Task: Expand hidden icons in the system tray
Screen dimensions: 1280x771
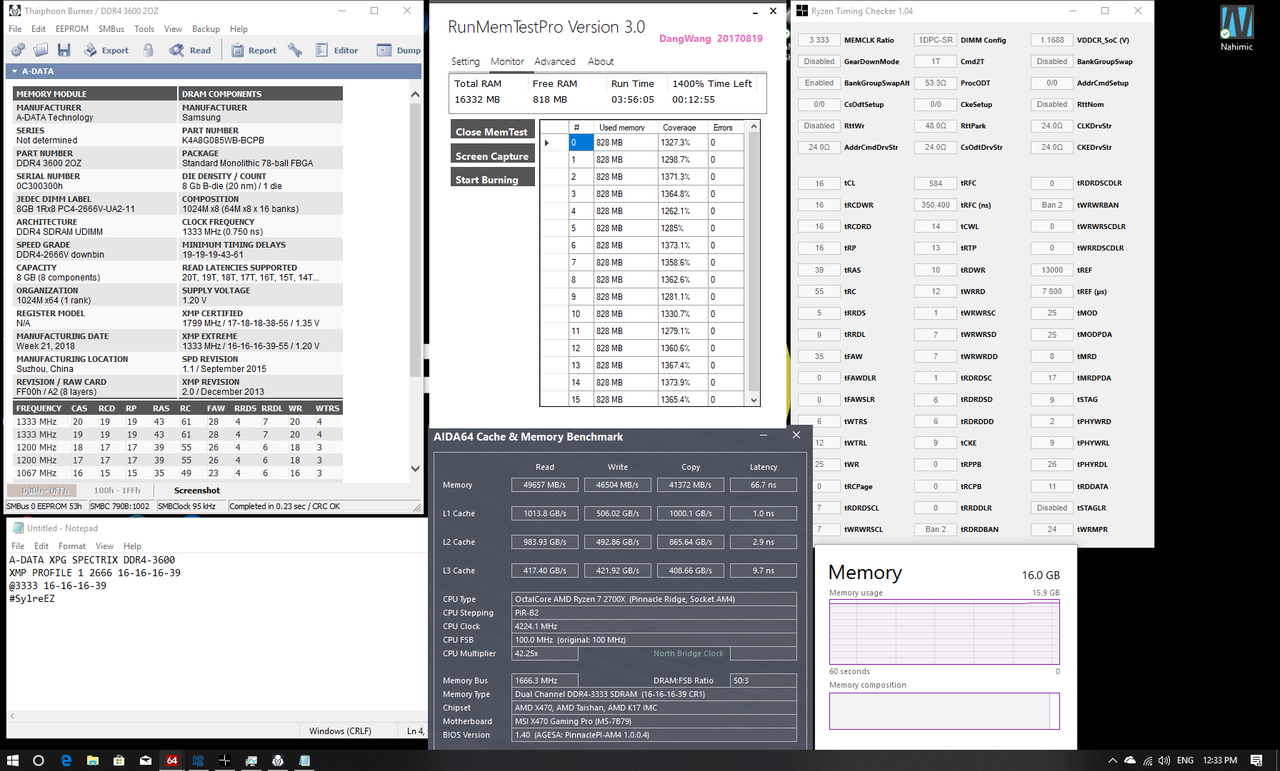Action: pyautogui.click(x=1112, y=760)
